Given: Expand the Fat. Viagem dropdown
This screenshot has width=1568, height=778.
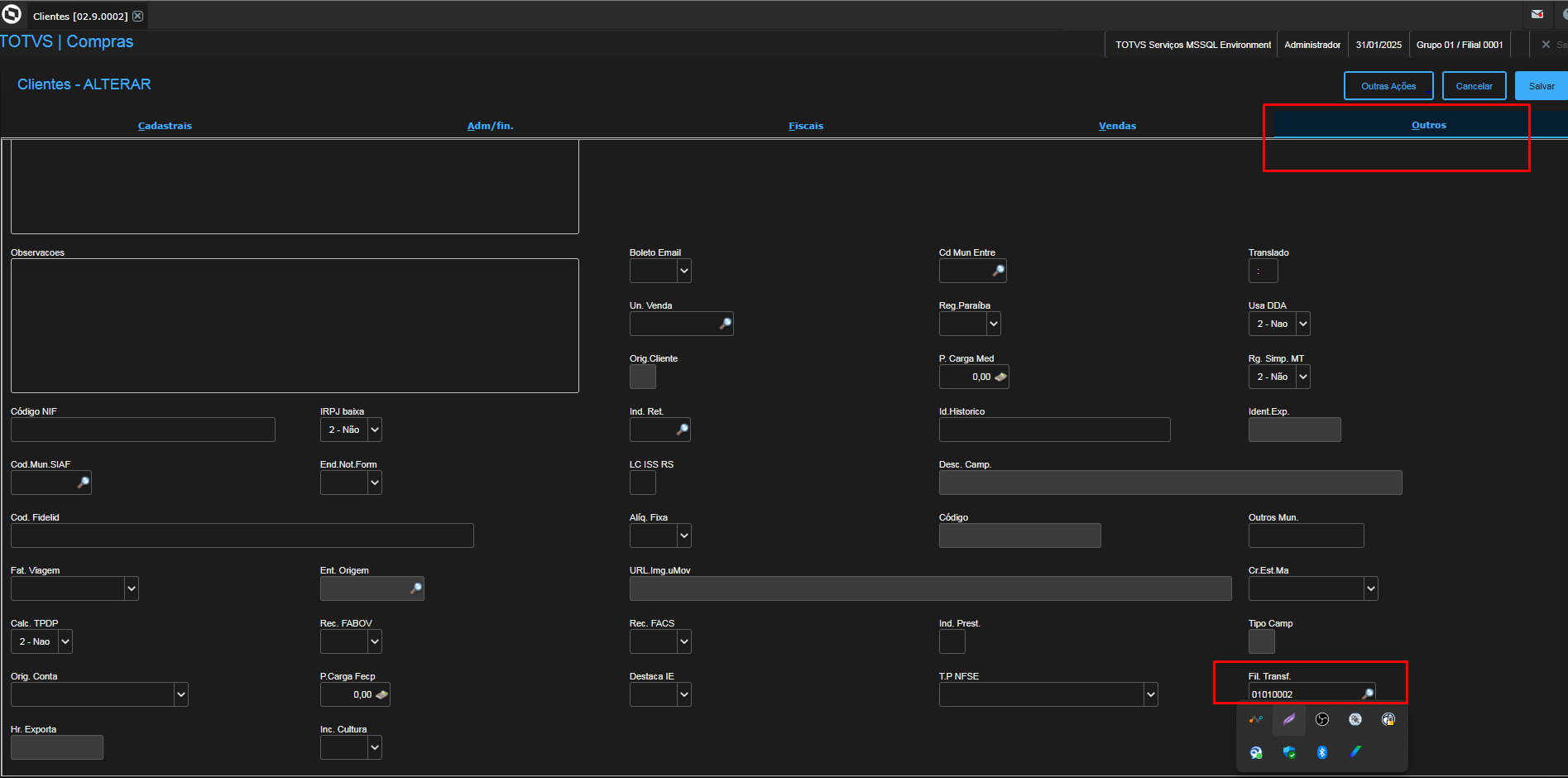Looking at the screenshot, I should pyautogui.click(x=132, y=588).
